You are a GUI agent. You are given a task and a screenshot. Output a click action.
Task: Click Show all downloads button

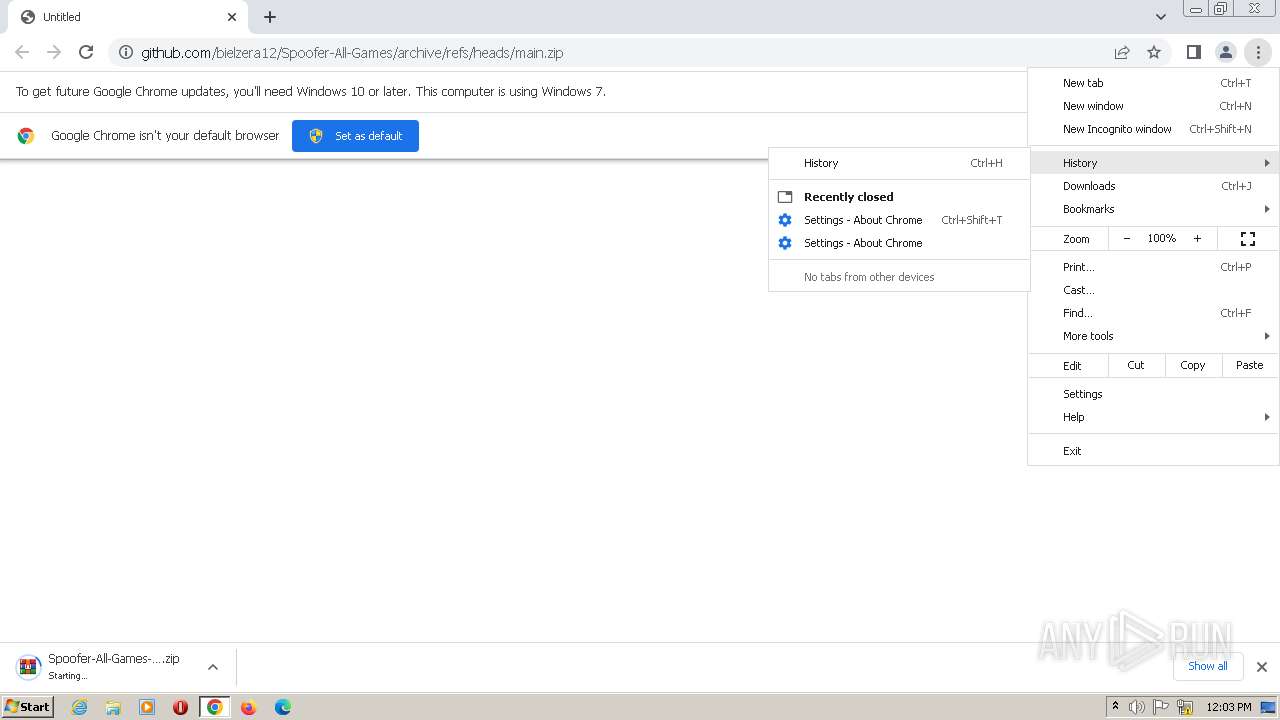(x=1207, y=666)
